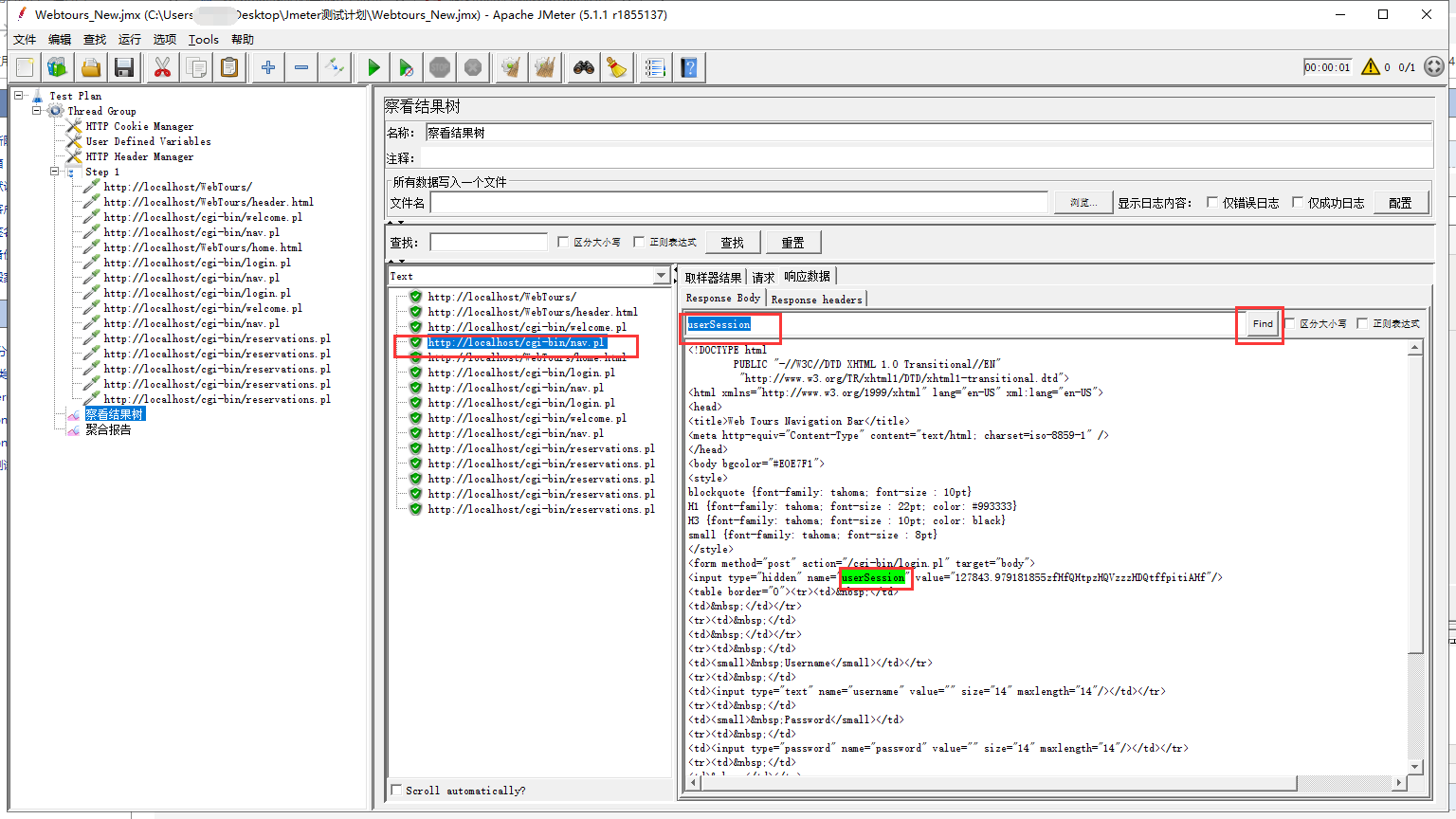This screenshot has width=1456, height=819.
Task: Click the 查找 search button
Action: click(x=733, y=243)
